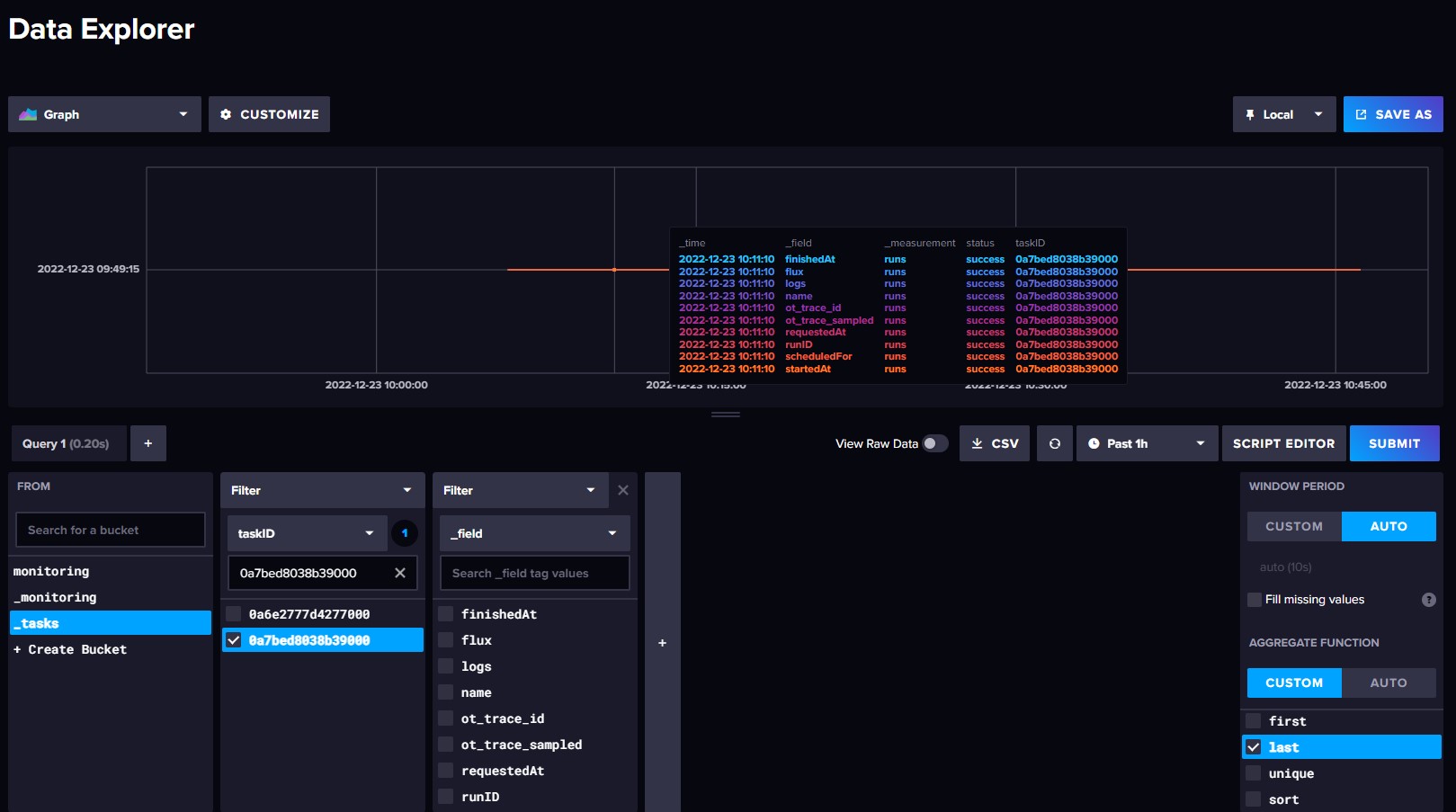Open the taskID tag key dropdown
The height and width of the screenshot is (812, 1456).
click(x=307, y=533)
